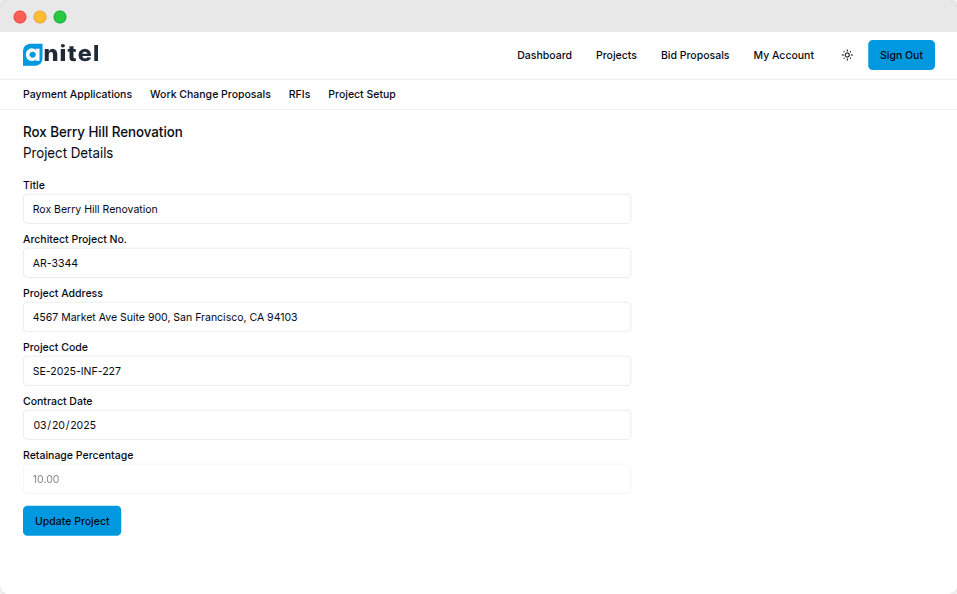Image resolution: width=957 pixels, height=594 pixels.
Task: Open Bid Proposals from the top navigation
Action: pyautogui.click(x=694, y=55)
